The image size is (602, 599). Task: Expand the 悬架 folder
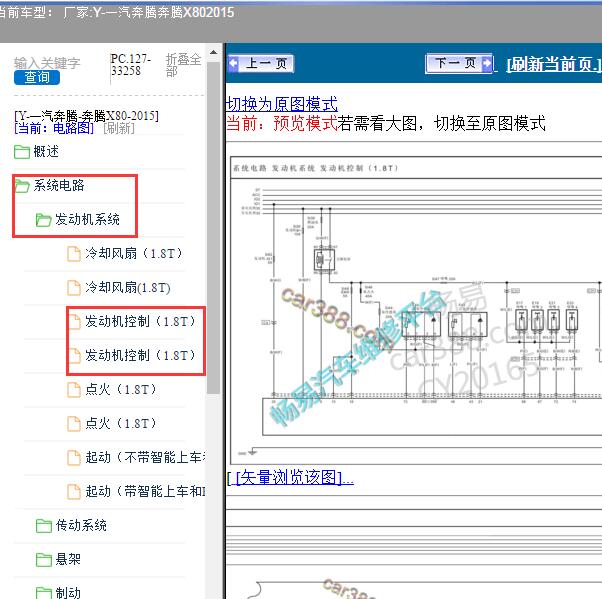point(68,559)
